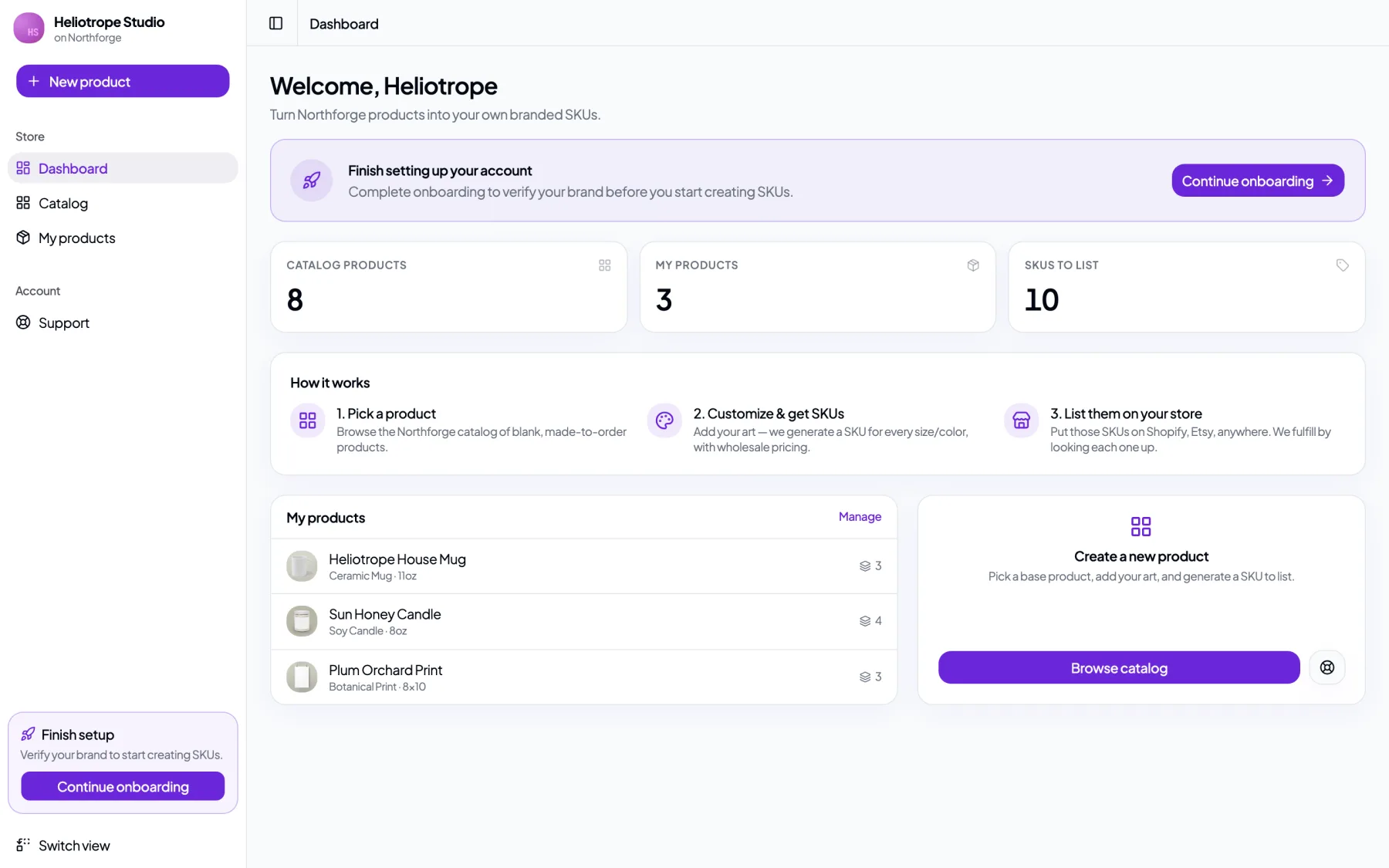The width and height of the screenshot is (1389, 868).
Task: Open the SKUs to List stat card
Action: click(x=1187, y=287)
